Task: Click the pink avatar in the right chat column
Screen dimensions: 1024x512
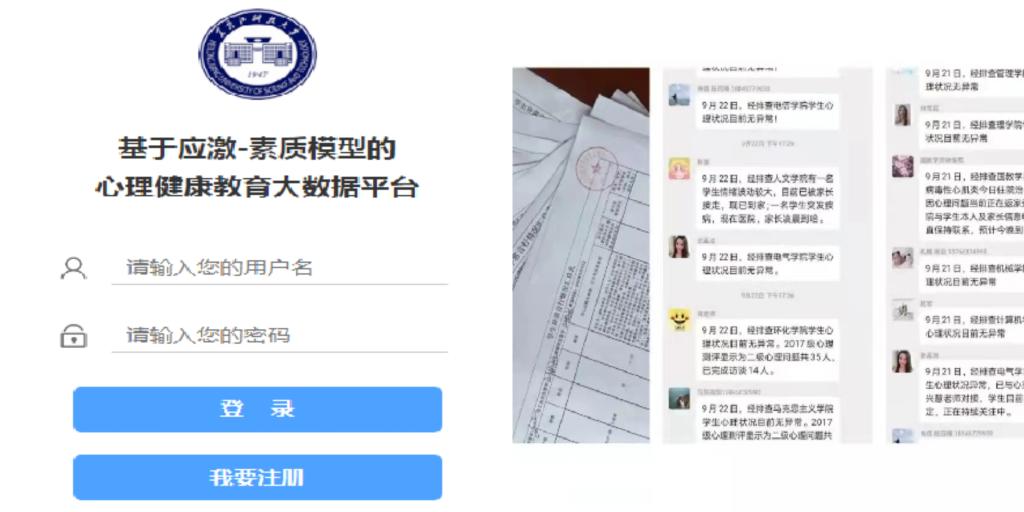Action: (903, 167)
